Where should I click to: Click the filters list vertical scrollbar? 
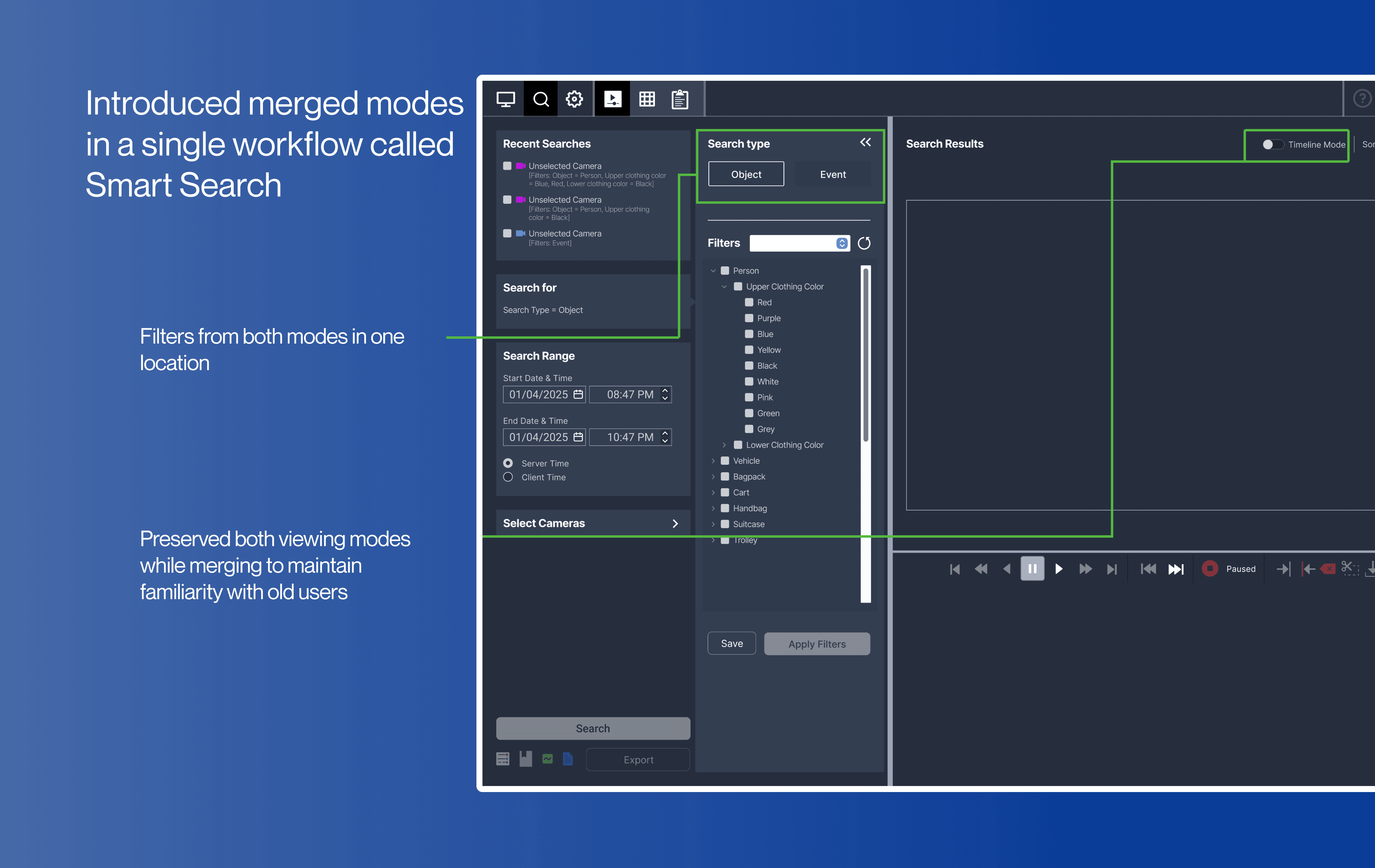(x=866, y=354)
